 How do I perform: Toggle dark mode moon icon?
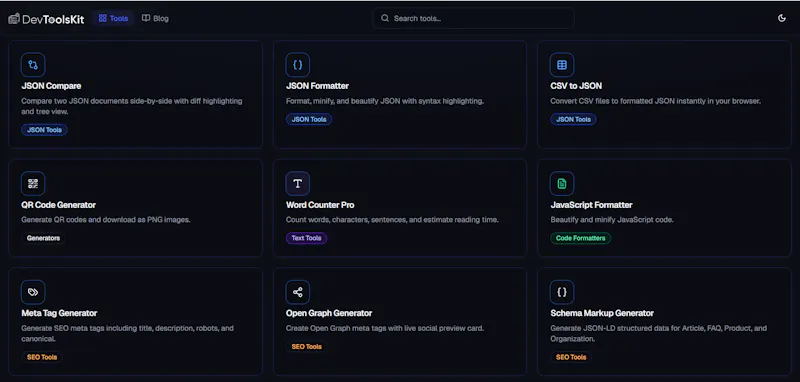coord(782,18)
